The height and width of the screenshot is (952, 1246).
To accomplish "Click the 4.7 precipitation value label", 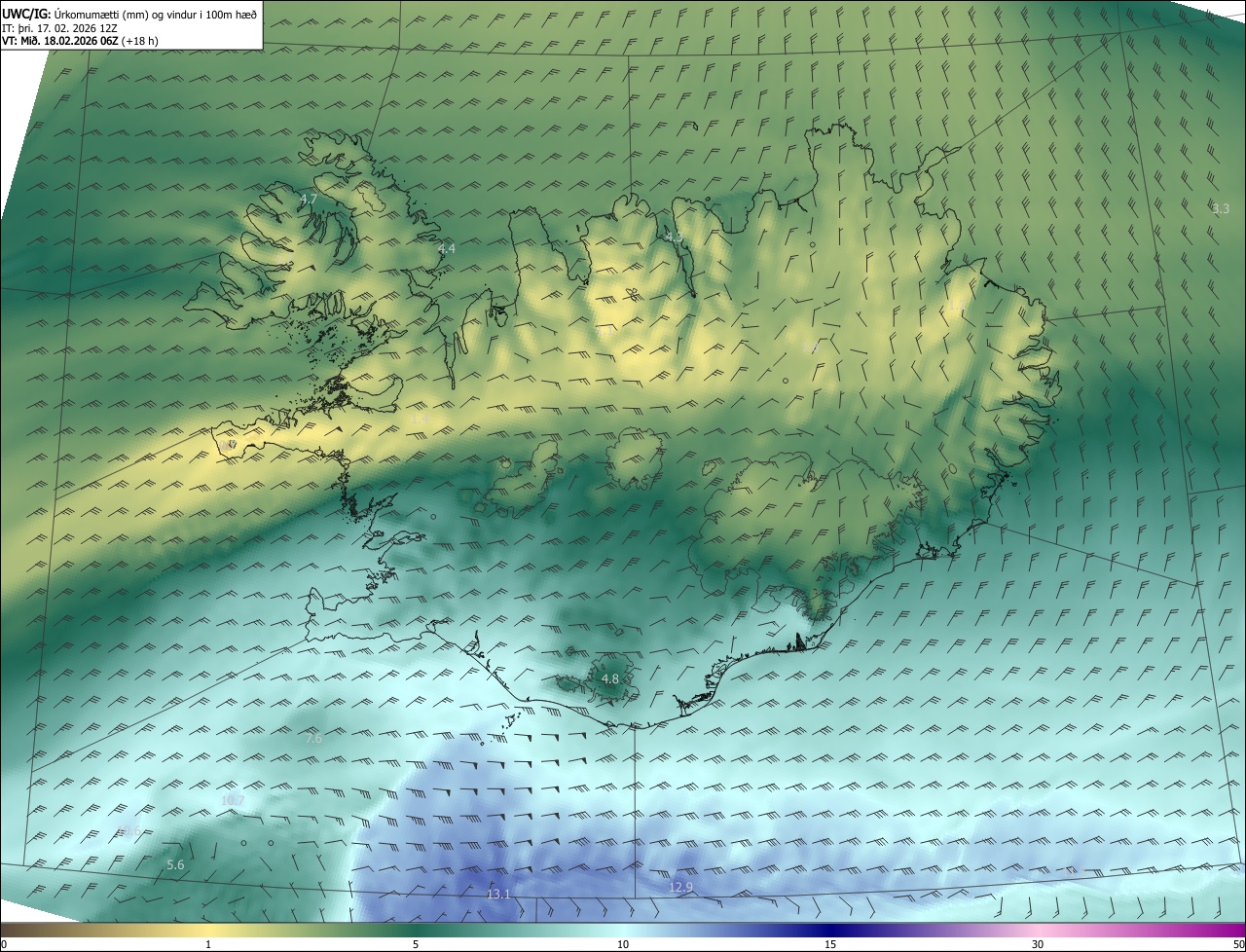I will 309,199.
